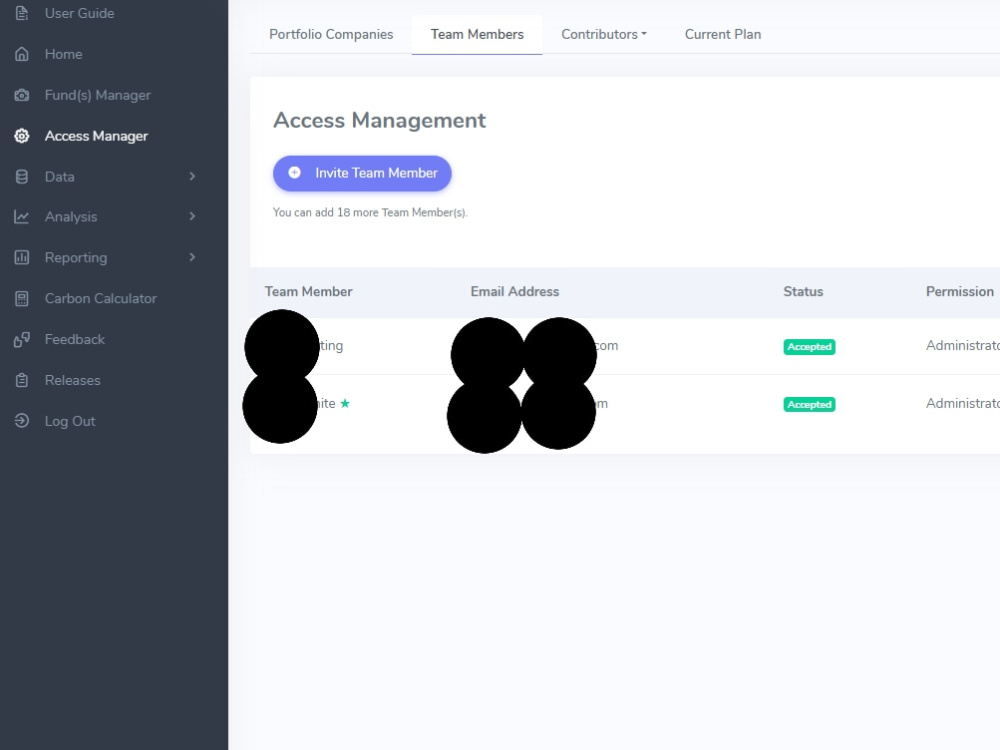This screenshot has height=750, width=1000.
Task: Click the Reporting bar chart icon
Action: 22,258
